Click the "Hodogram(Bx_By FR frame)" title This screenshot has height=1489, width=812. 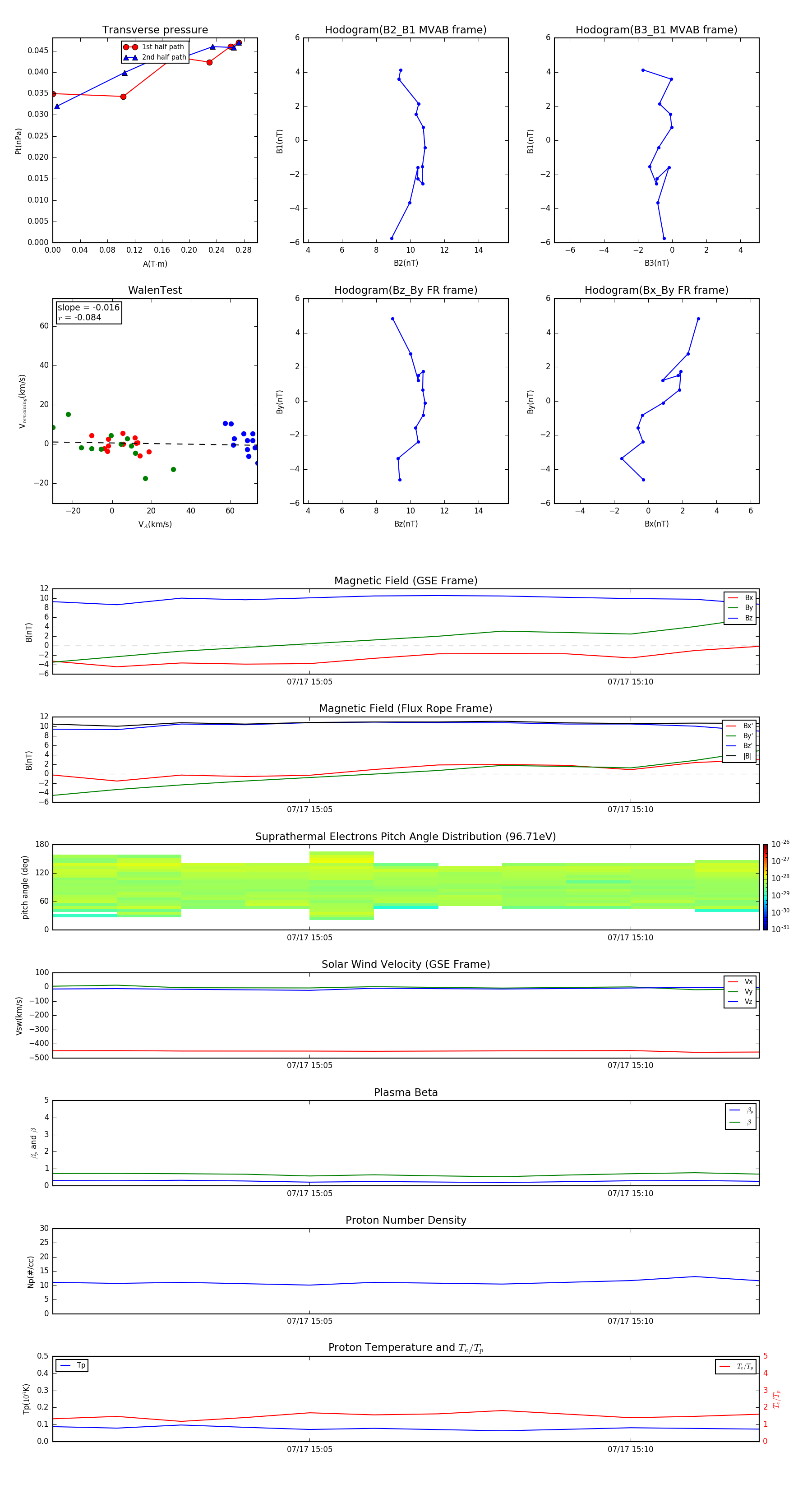656,290
